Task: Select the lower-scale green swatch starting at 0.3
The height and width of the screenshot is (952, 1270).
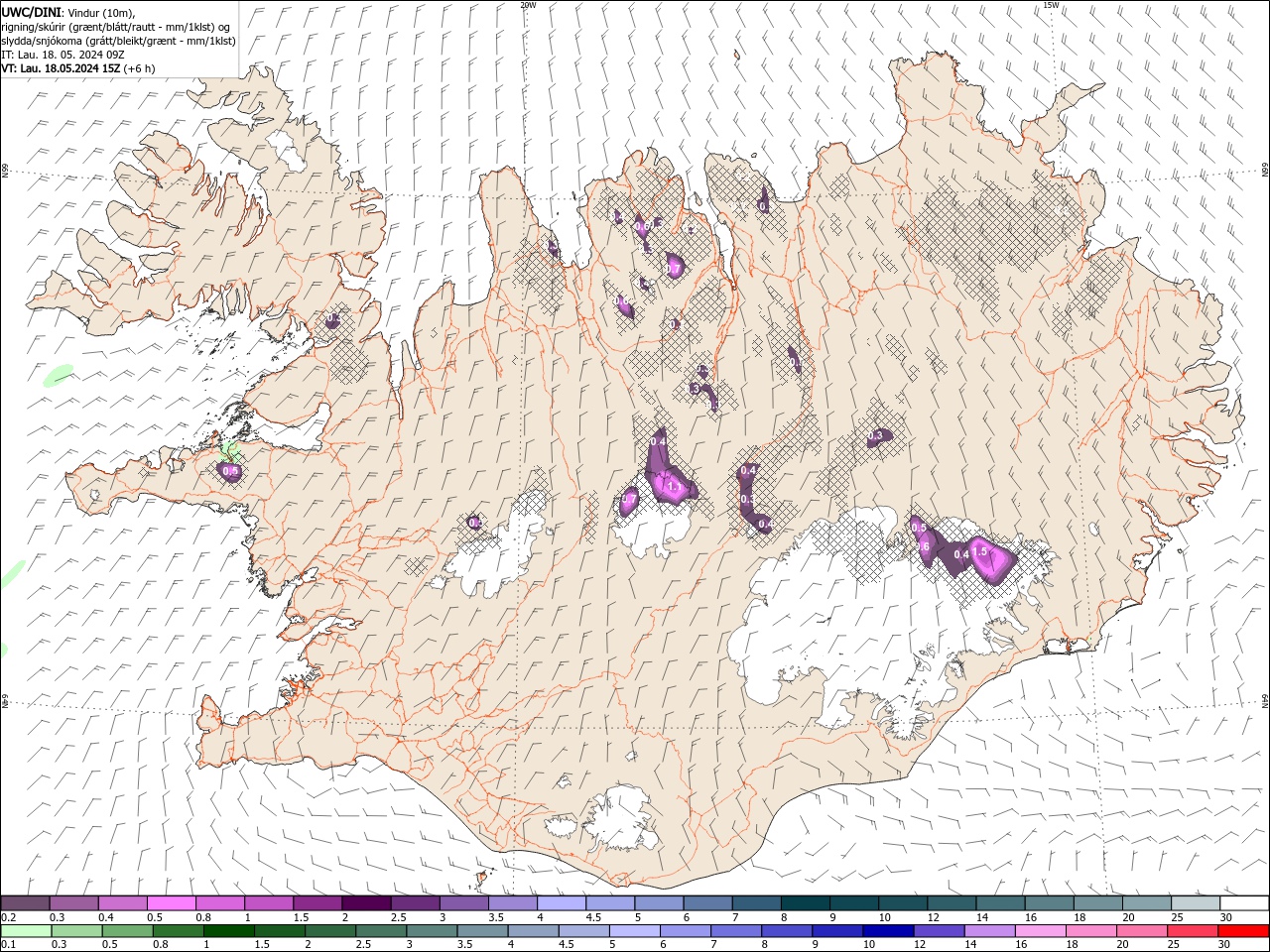Action: coord(76,931)
